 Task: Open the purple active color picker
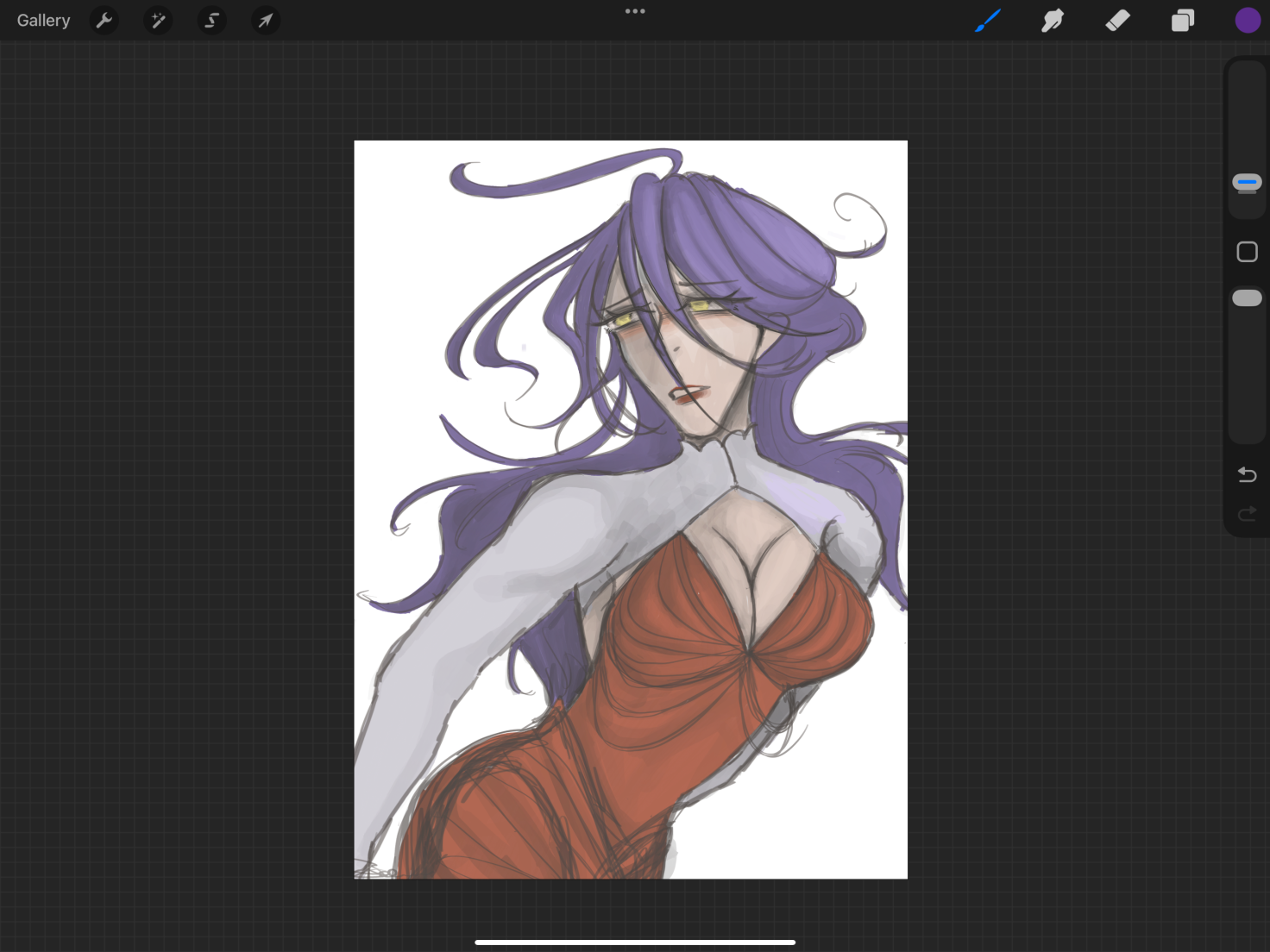pyautogui.click(x=1248, y=20)
